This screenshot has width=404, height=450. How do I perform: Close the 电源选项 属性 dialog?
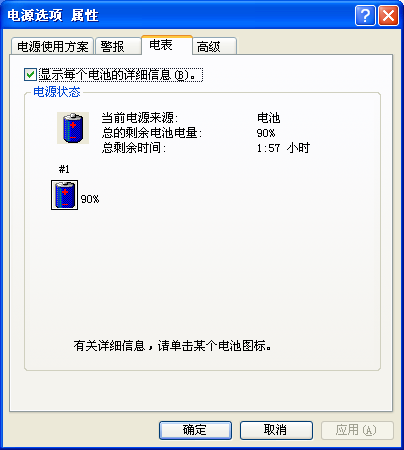(388, 15)
